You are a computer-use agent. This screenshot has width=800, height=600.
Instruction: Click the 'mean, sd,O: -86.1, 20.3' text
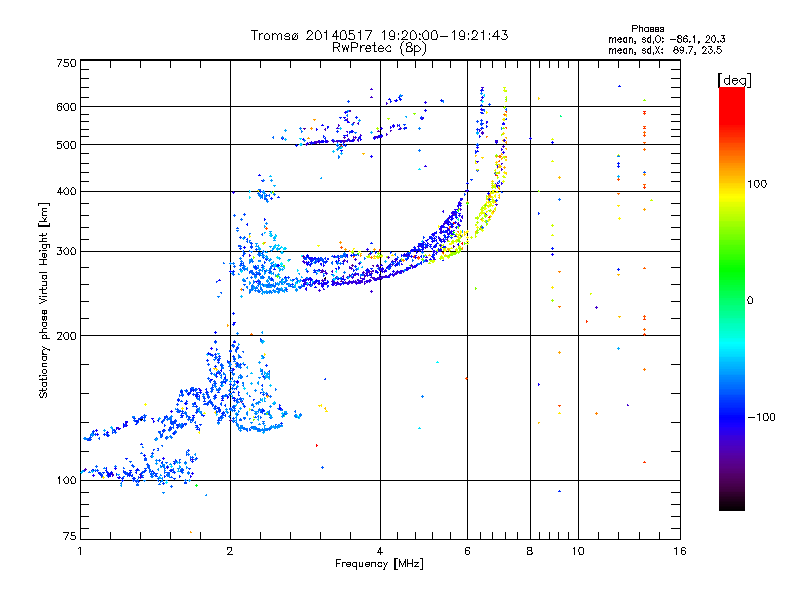[x=666, y=39]
